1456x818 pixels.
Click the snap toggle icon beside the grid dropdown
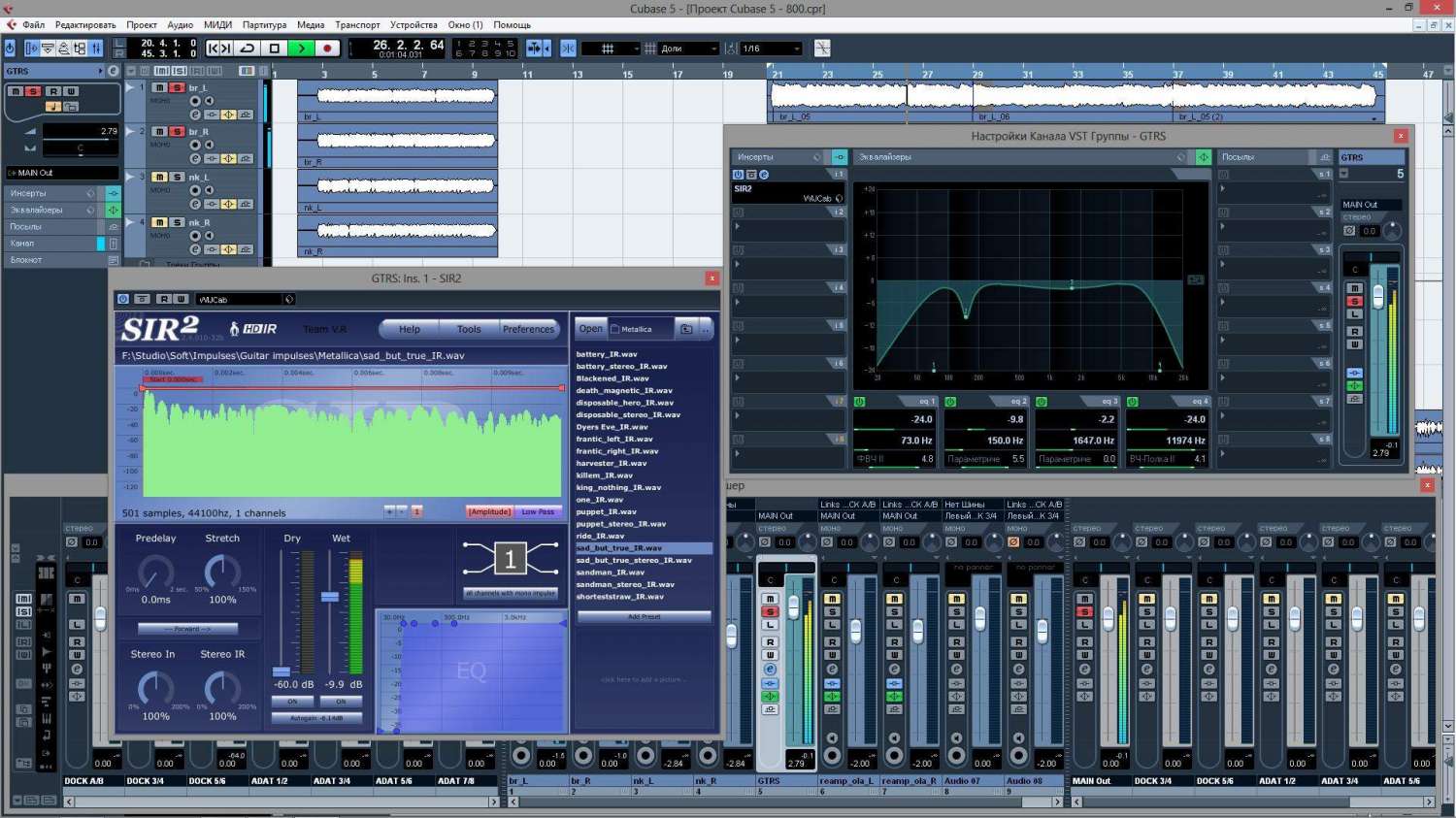point(568,48)
